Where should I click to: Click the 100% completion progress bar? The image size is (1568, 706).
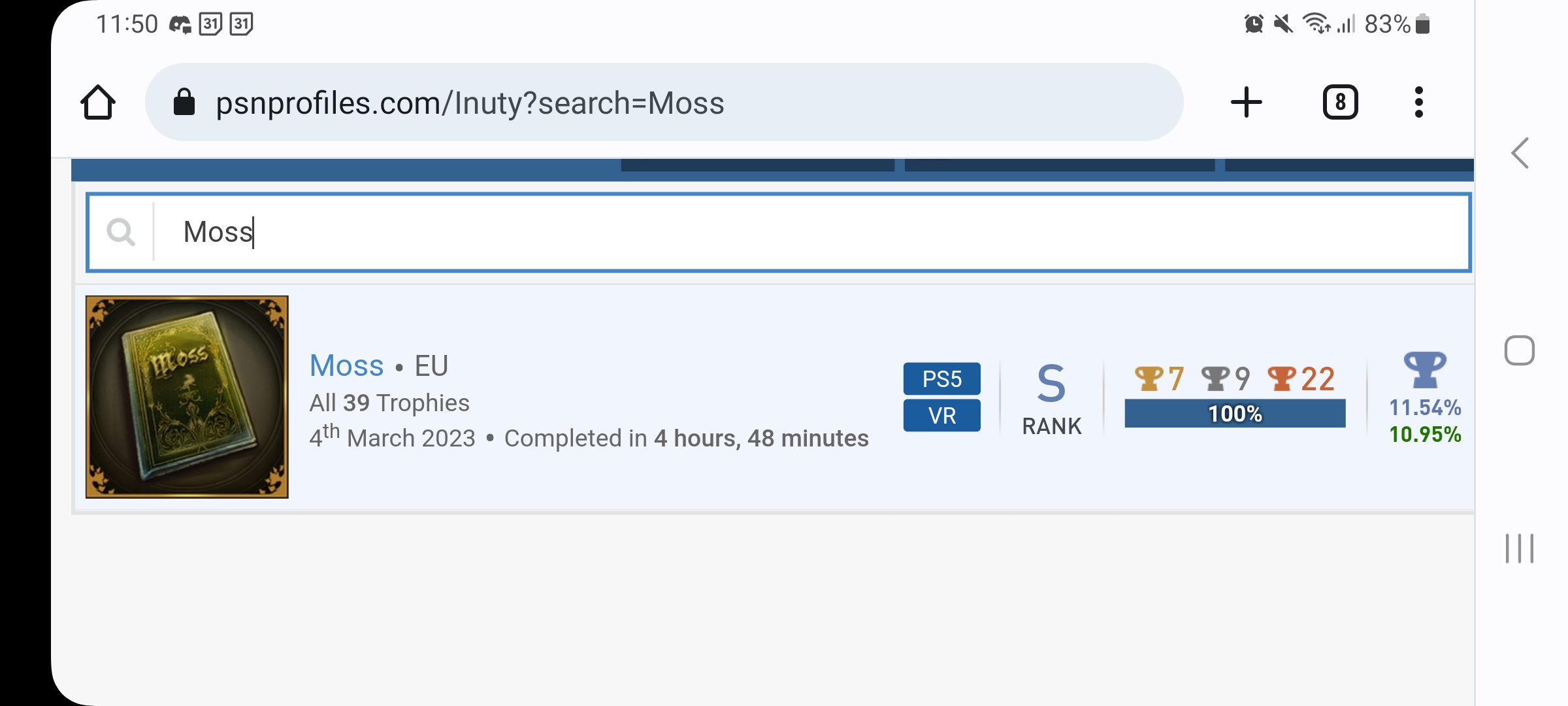[1235, 414]
